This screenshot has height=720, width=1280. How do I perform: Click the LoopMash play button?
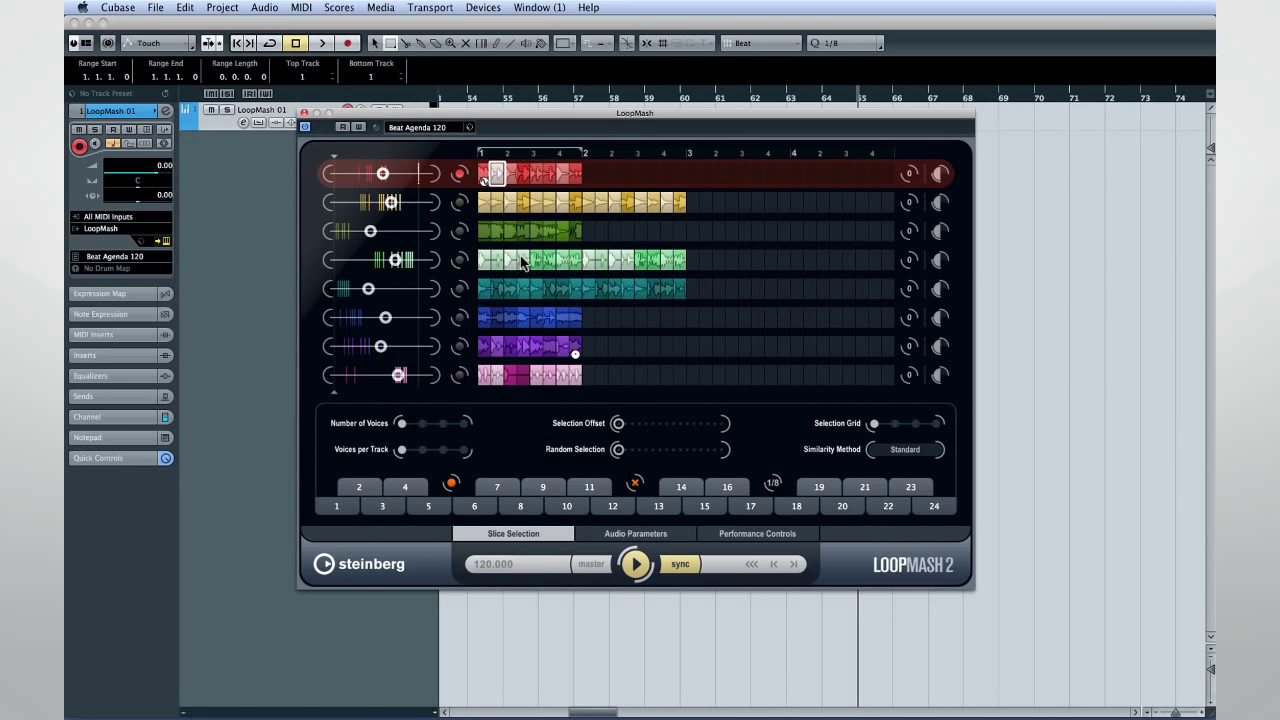(x=636, y=564)
